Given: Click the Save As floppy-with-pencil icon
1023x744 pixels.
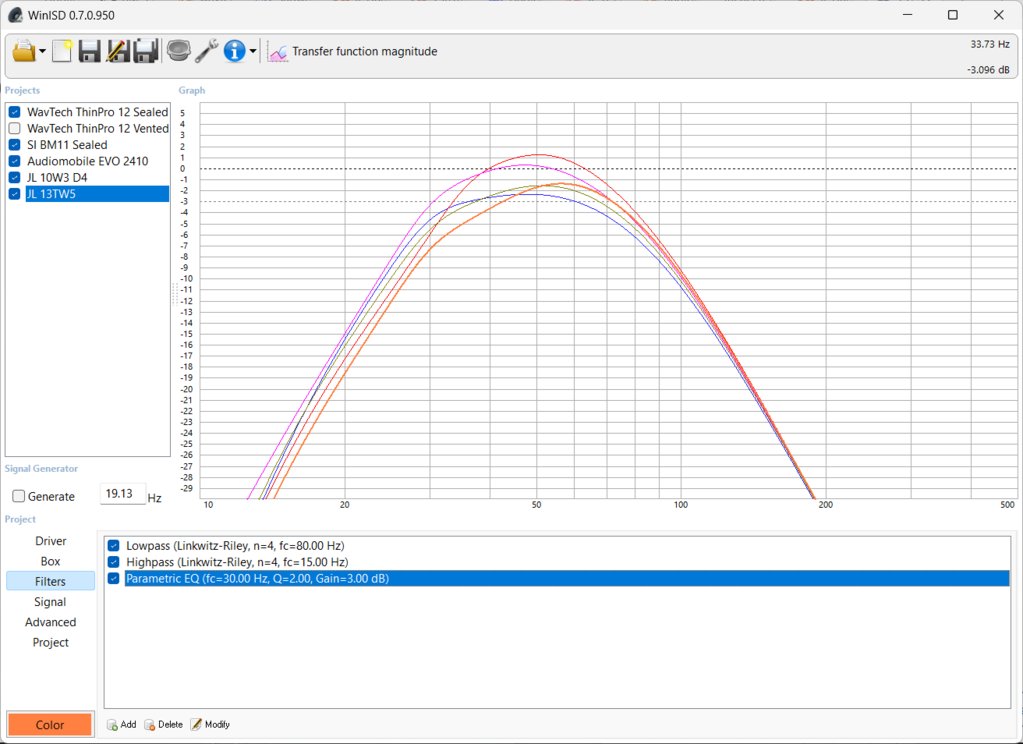Looking at the screenshot, I should click(118, 51).
